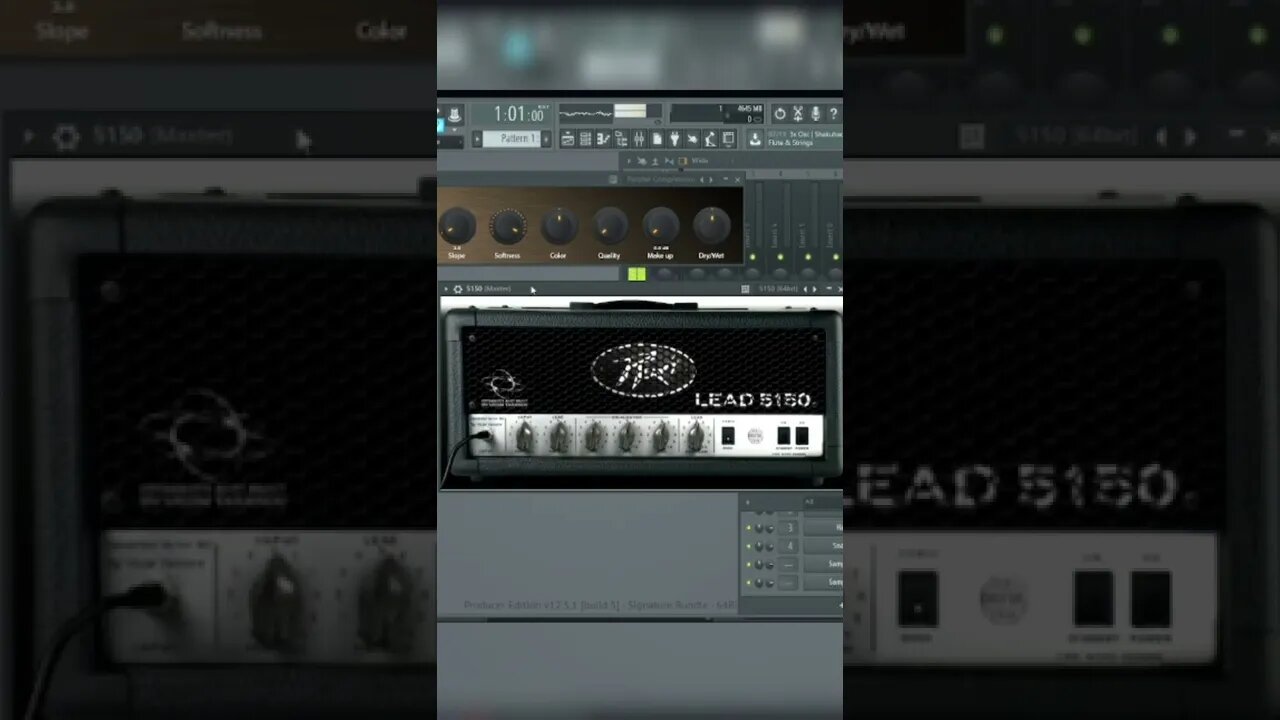Select previous preset in 5150 window

tap(805, 289)
